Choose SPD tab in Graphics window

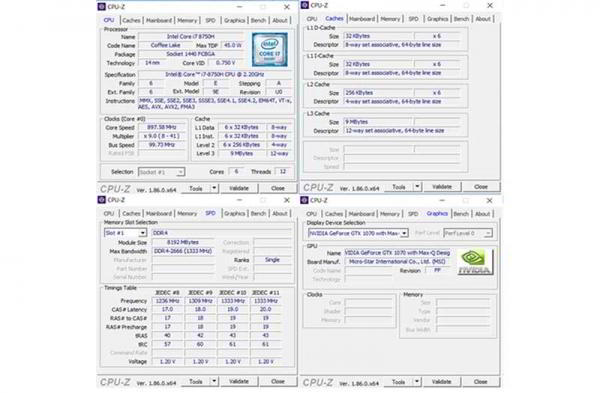pos(413,214)
